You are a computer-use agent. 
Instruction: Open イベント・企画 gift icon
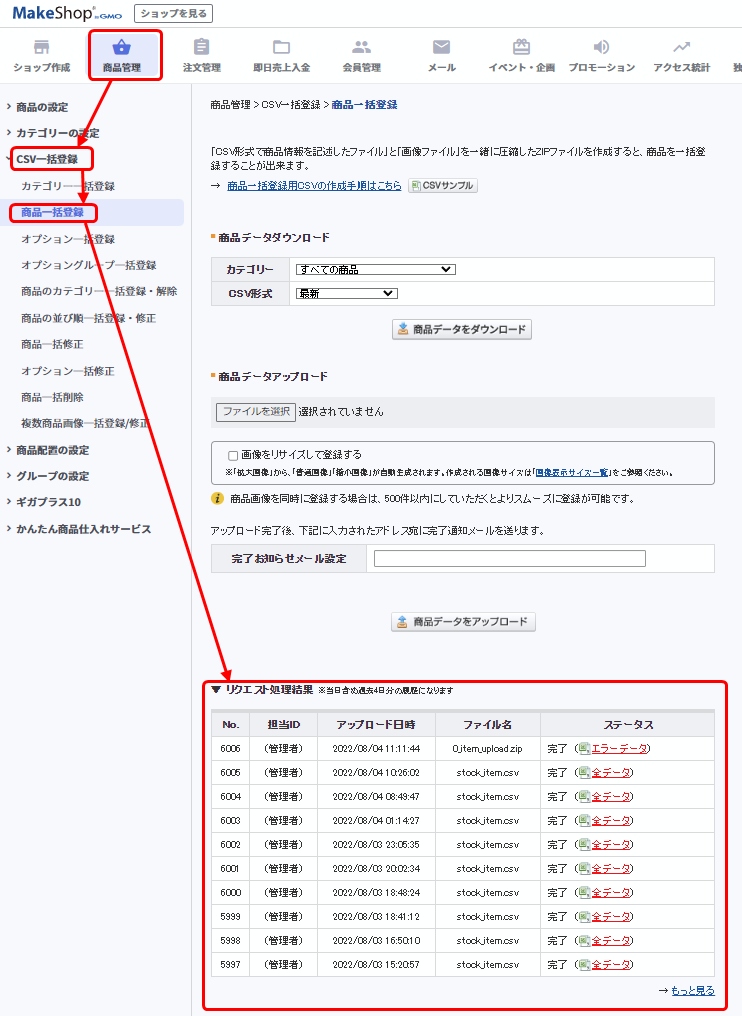(521, 48)
